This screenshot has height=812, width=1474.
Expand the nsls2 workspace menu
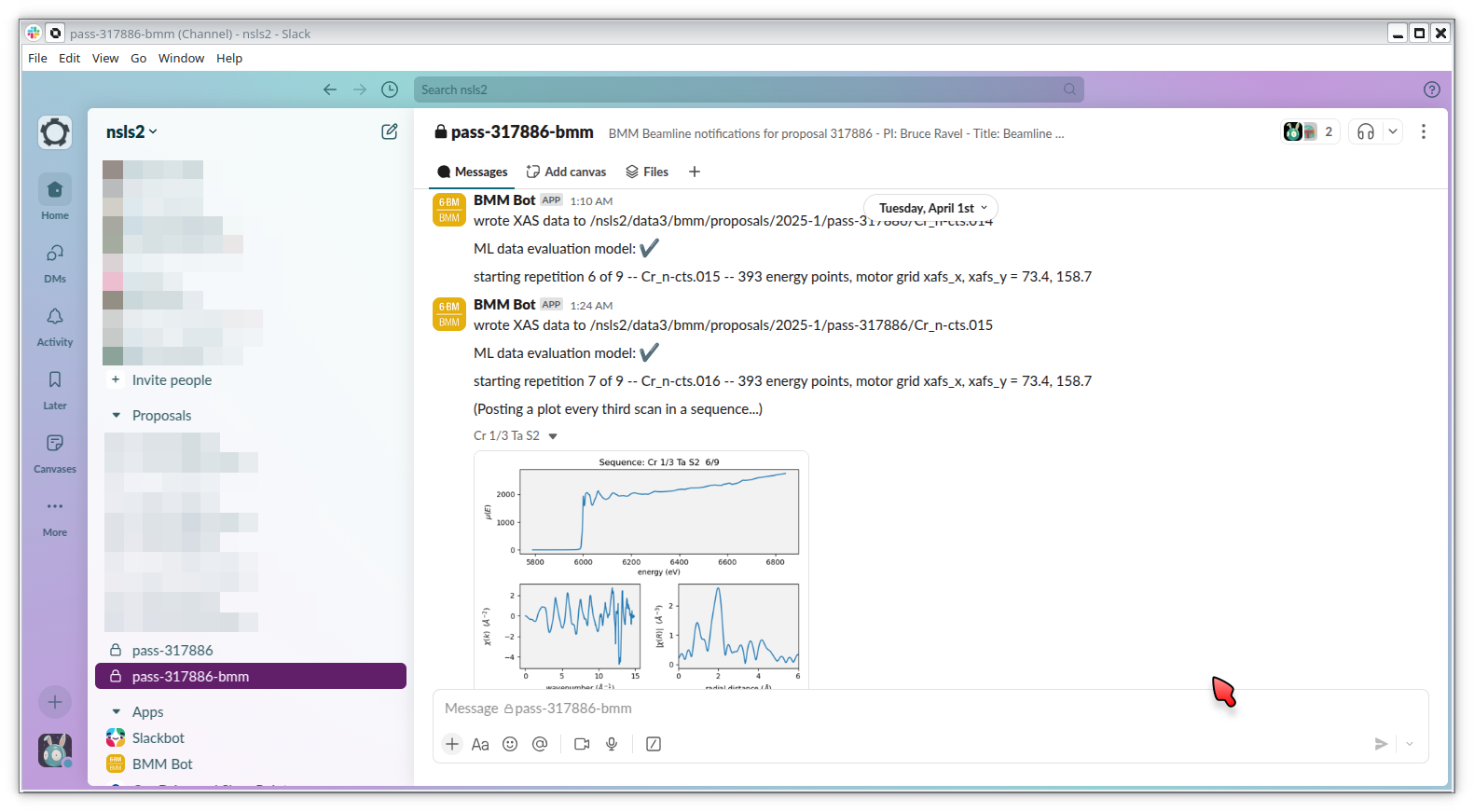[131, 131]
